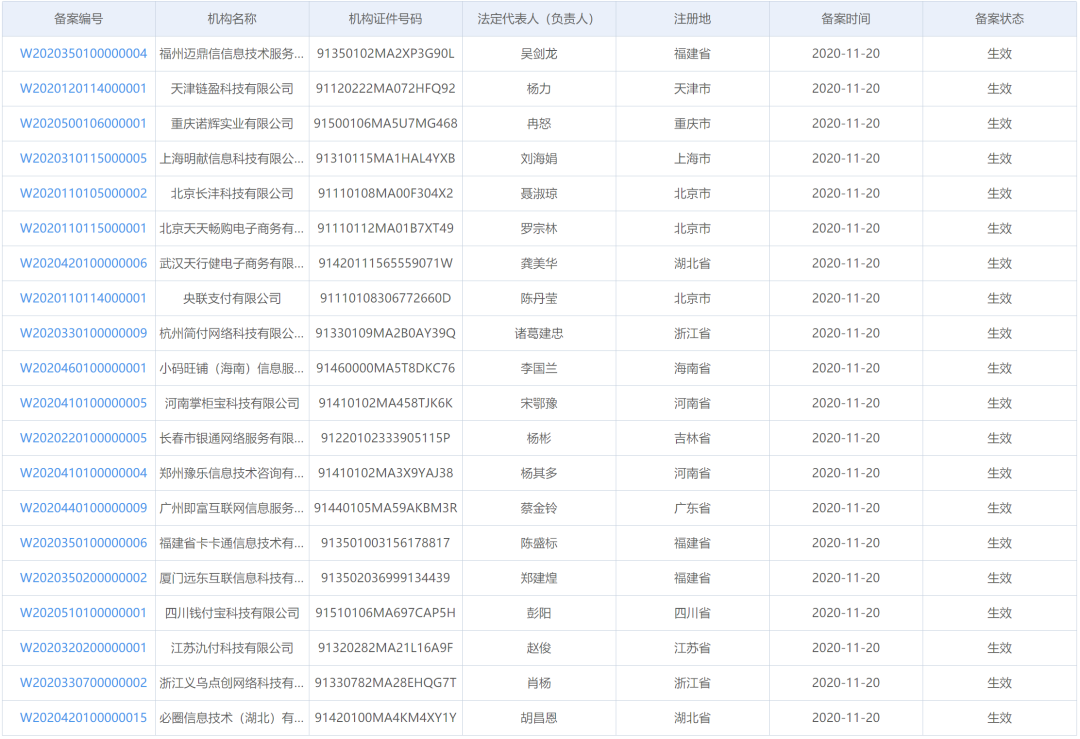Viewport: 1080px width, 739px height.
Task: Click the 注册地 column header
Action: pos(692,19)
